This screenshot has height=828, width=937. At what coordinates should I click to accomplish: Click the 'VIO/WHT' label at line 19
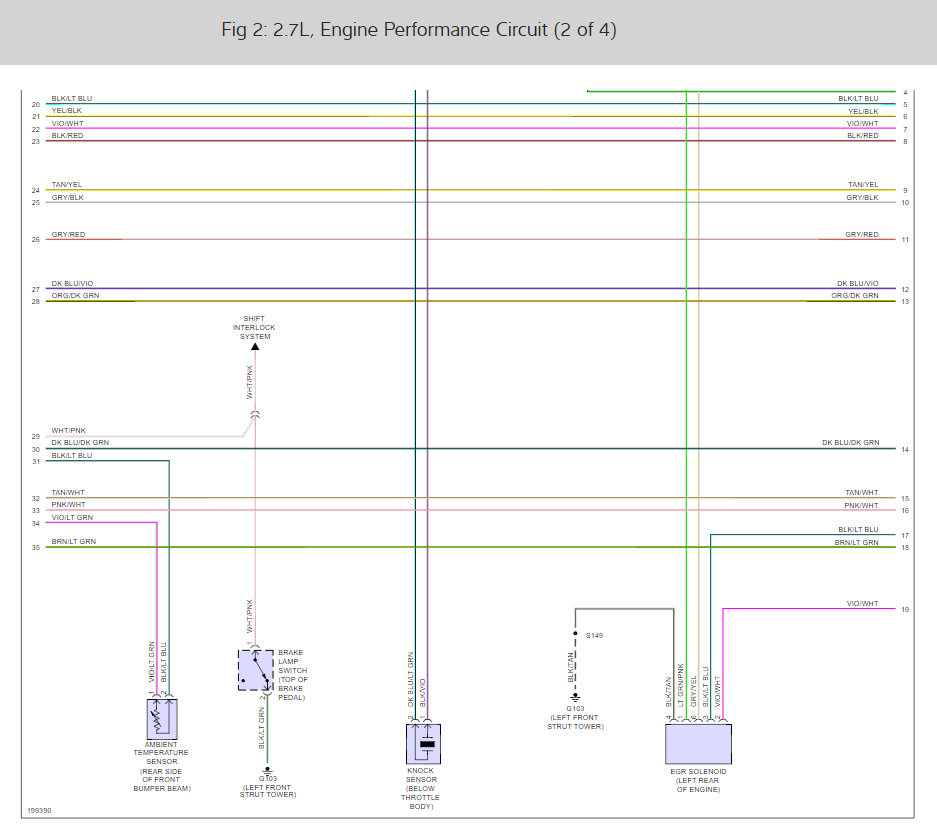click(862, 604)
